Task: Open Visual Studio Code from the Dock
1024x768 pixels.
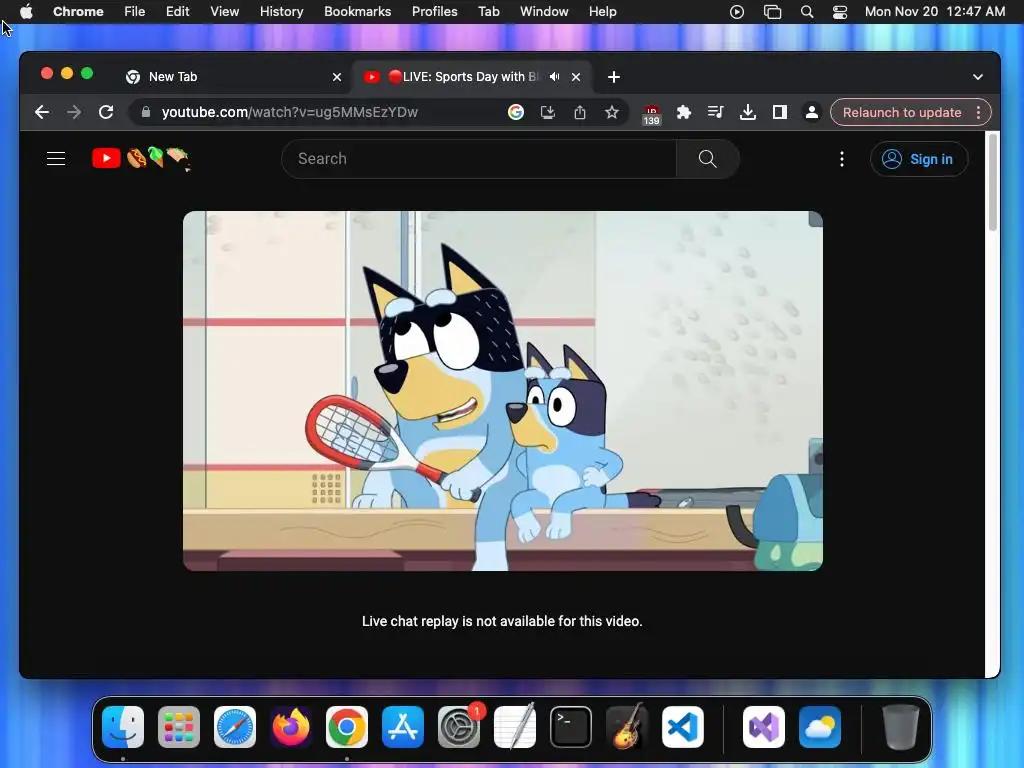Action: (x=682, y=727)
